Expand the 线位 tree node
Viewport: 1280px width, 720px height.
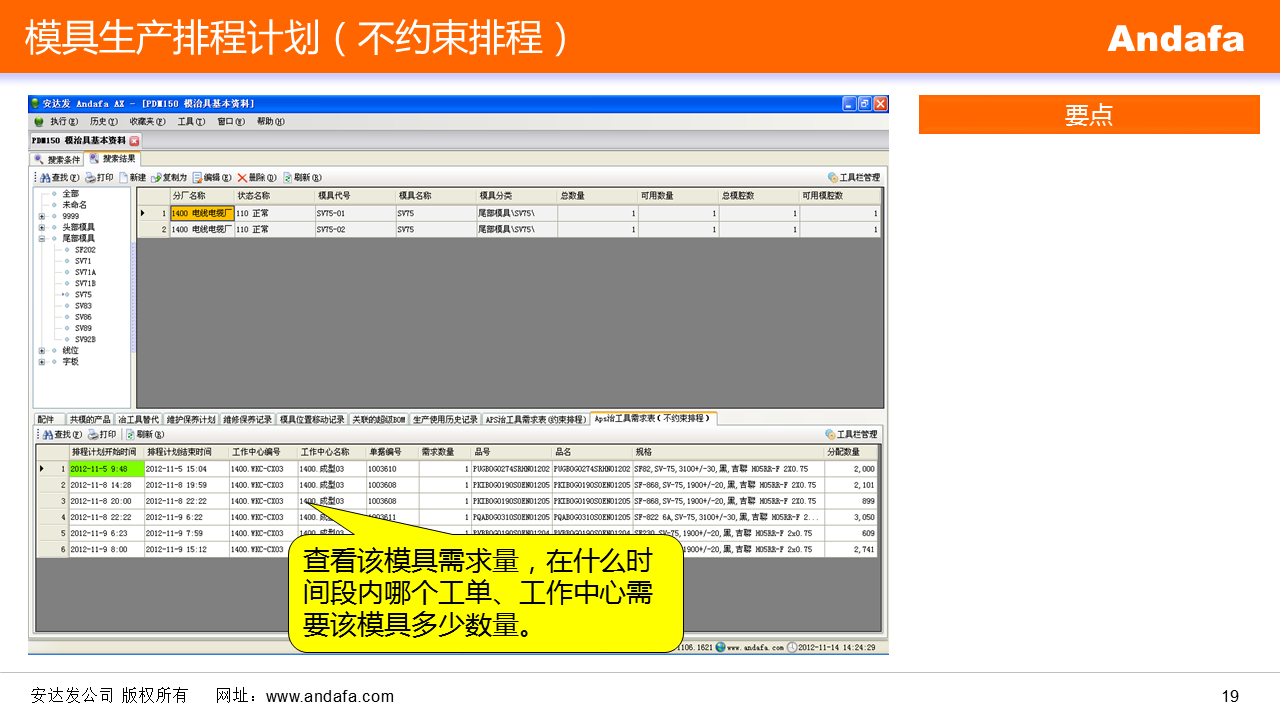click(41, 351)
